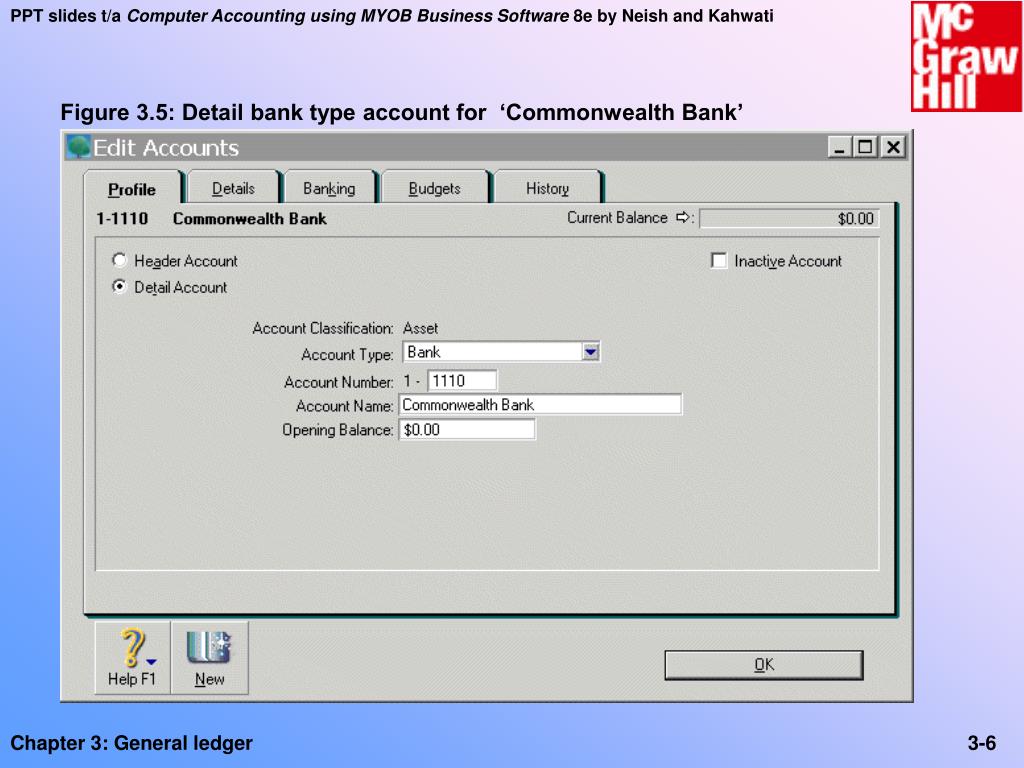Click the Account Type Bank combo box
The image size is (1024, 768).
(501, 352)
